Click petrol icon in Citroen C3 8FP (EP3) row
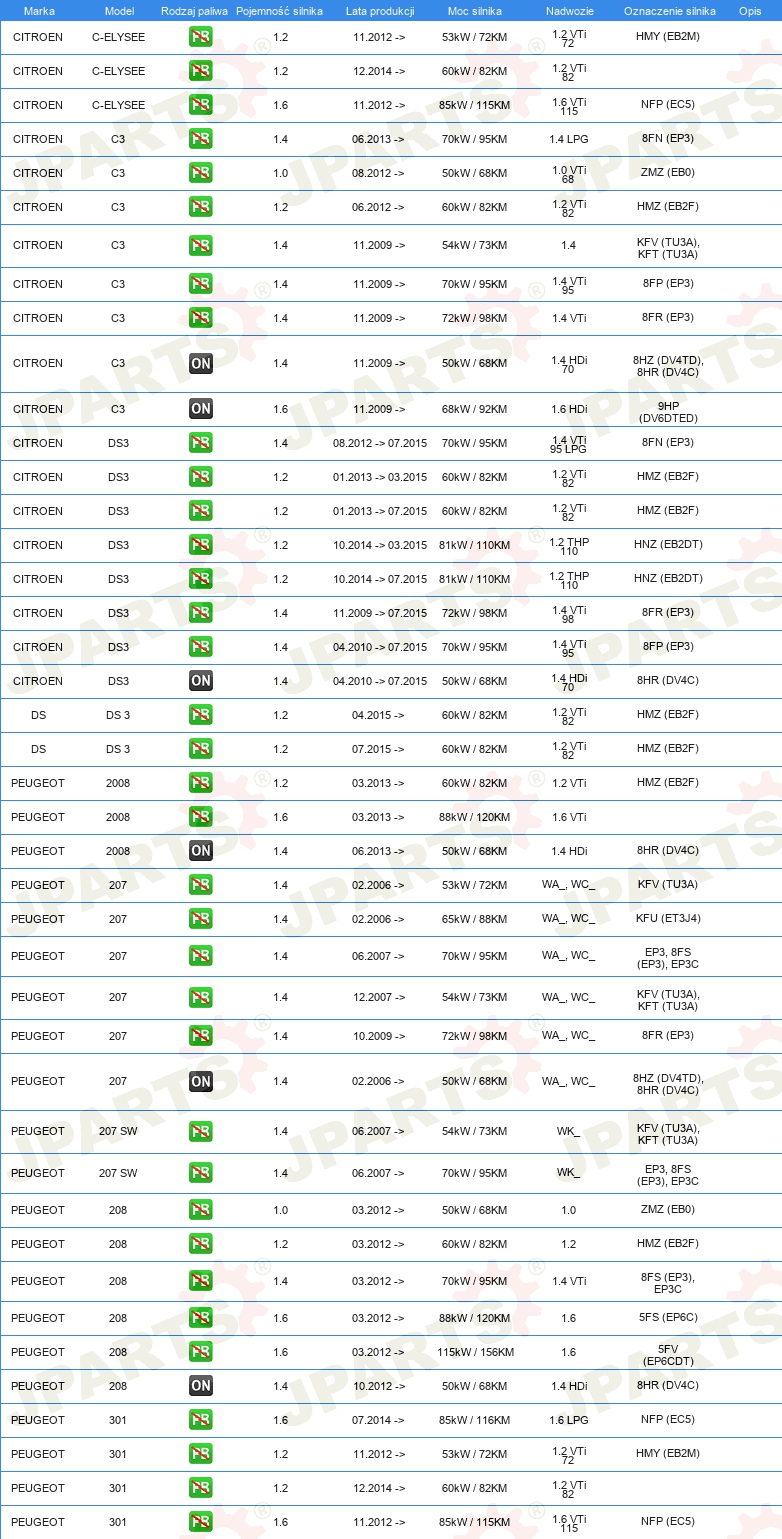 200,284
